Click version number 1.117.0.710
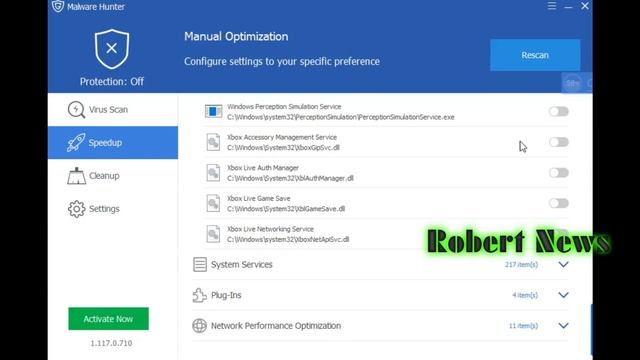 (111, 343)
